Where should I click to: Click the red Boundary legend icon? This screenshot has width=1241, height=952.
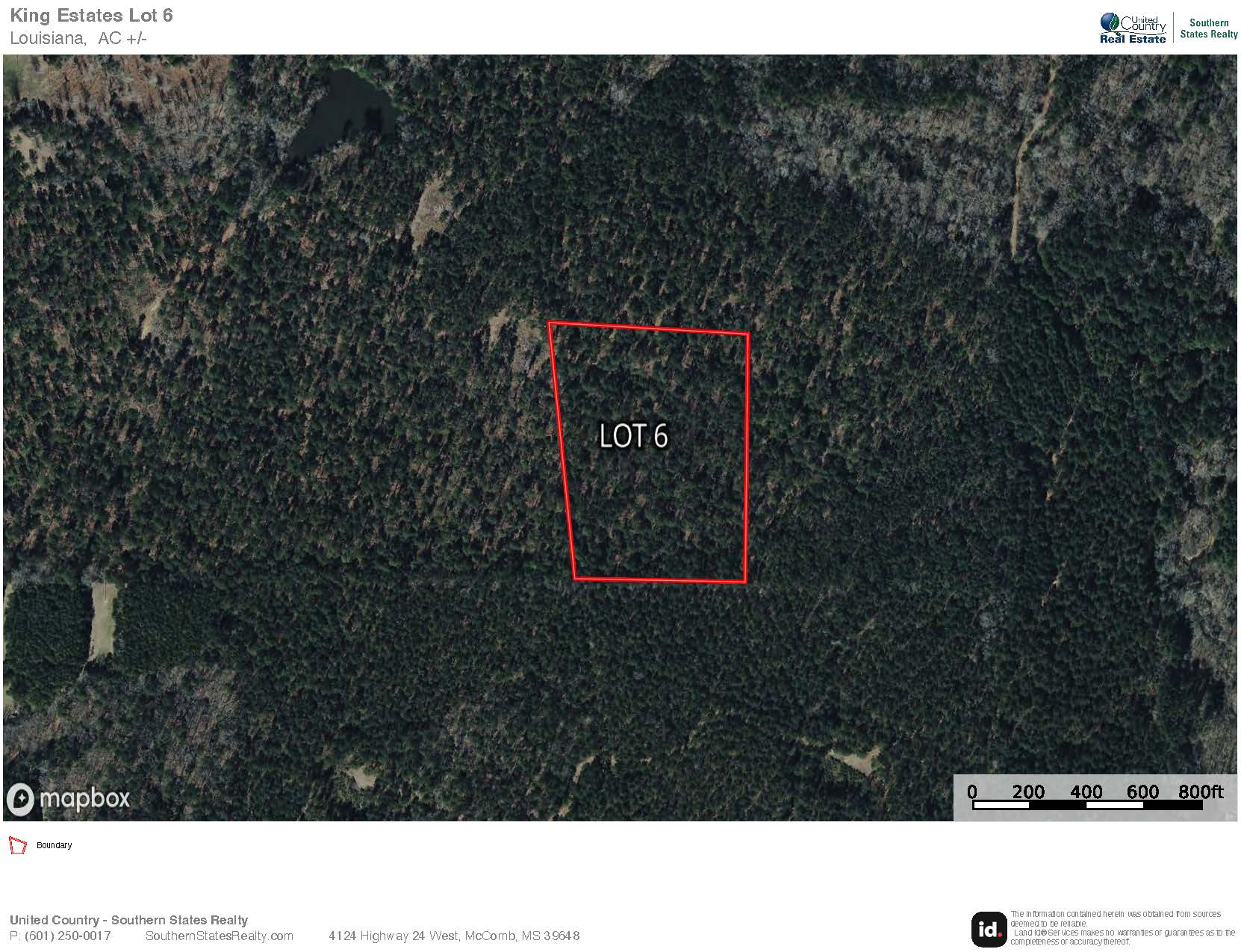(x=17, y=846)
